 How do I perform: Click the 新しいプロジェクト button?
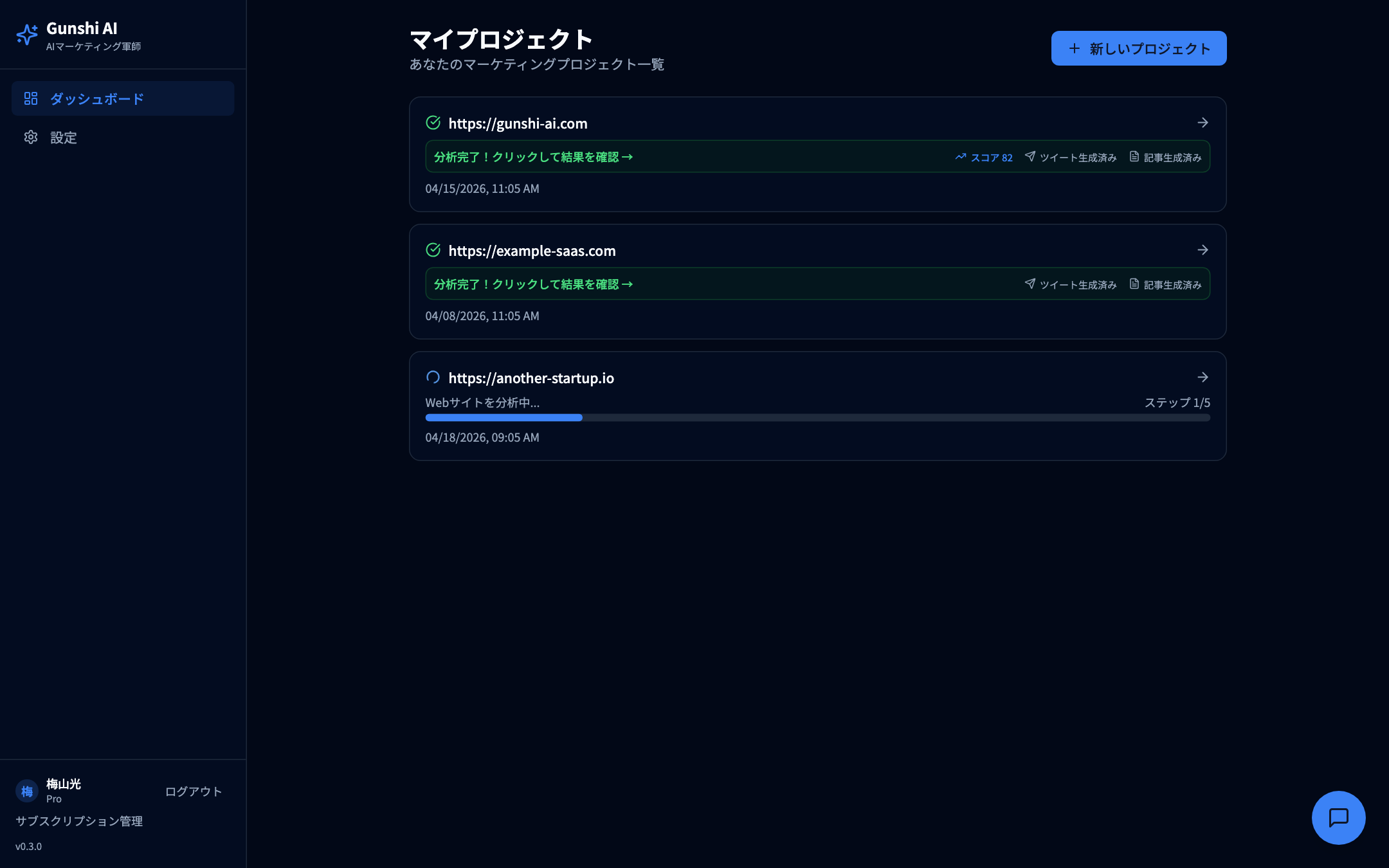click(x=1138, y=48)
